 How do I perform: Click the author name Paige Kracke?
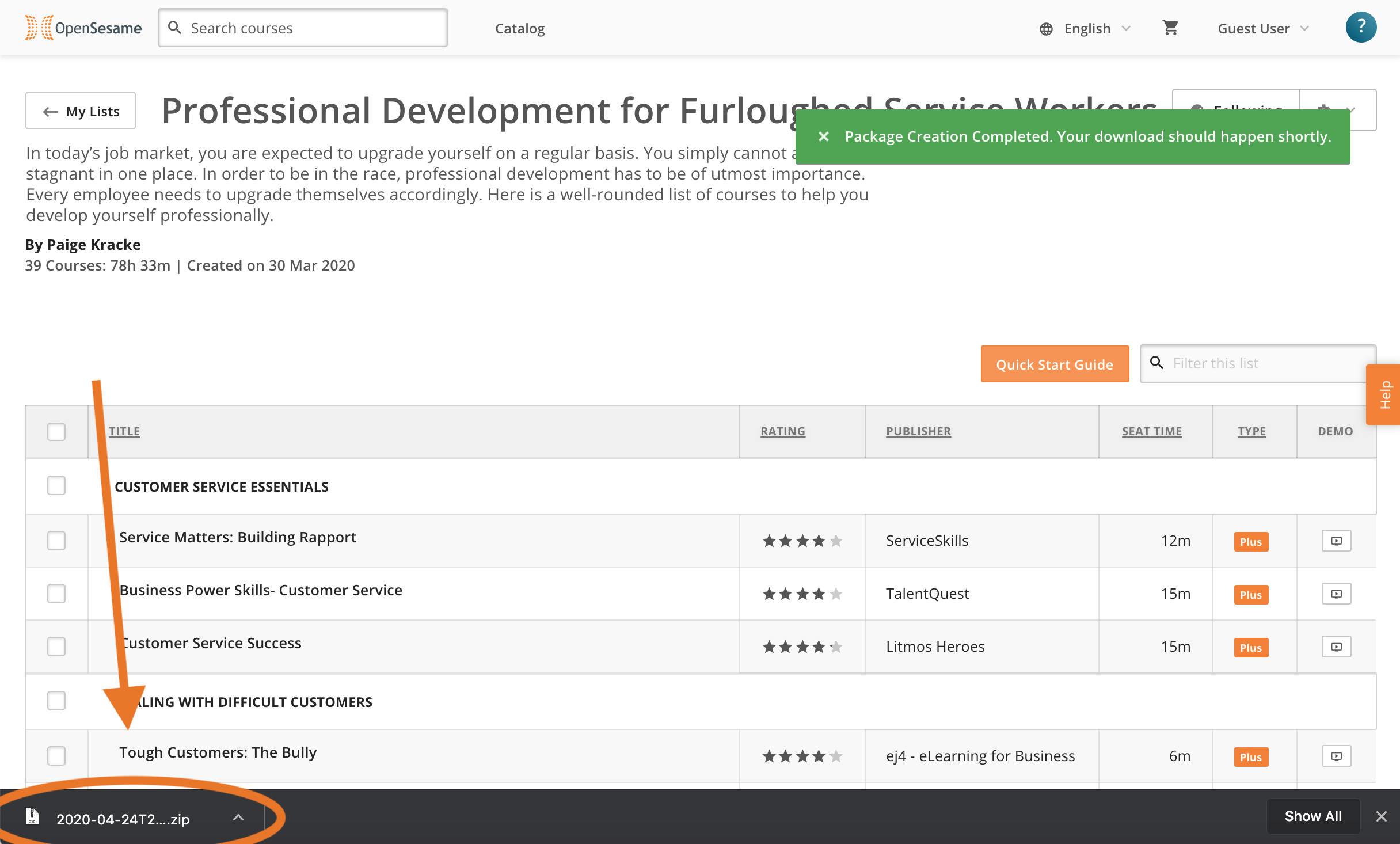pyautogui.click(x=94, y=245)
